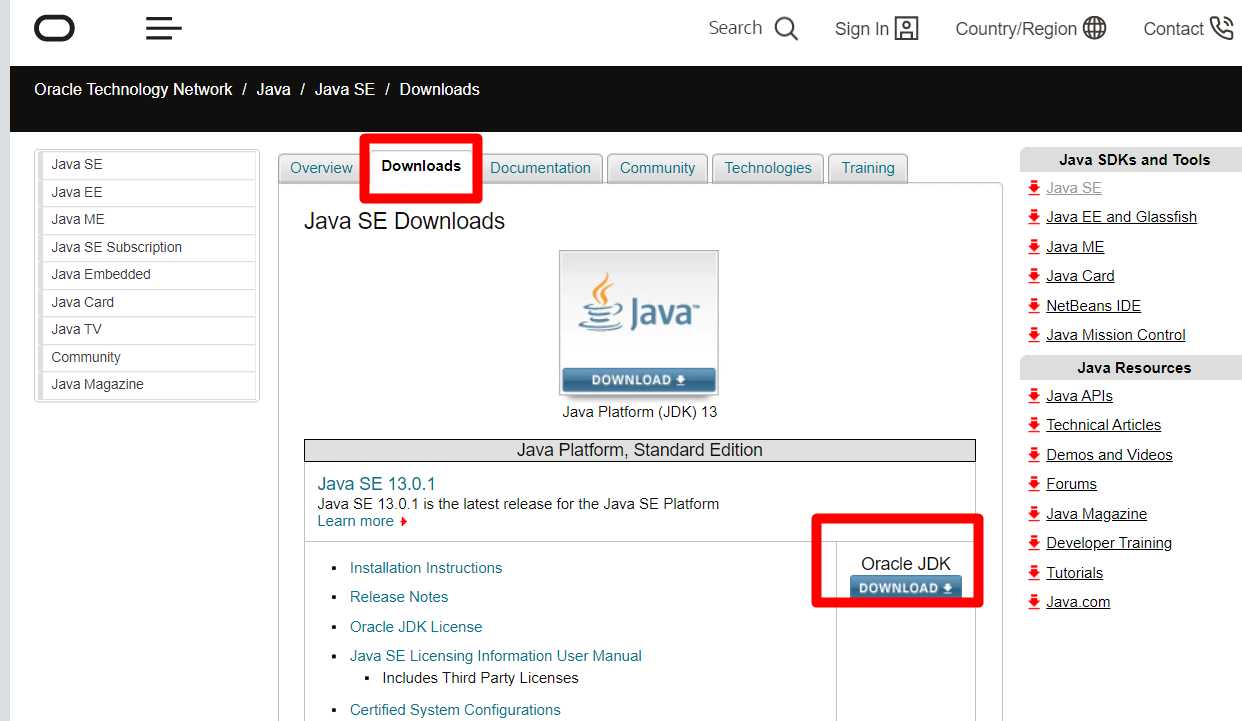Click the red arrow next to Learn more
Viewport: 1242px width, 721px height.
[x=403, y=522]
